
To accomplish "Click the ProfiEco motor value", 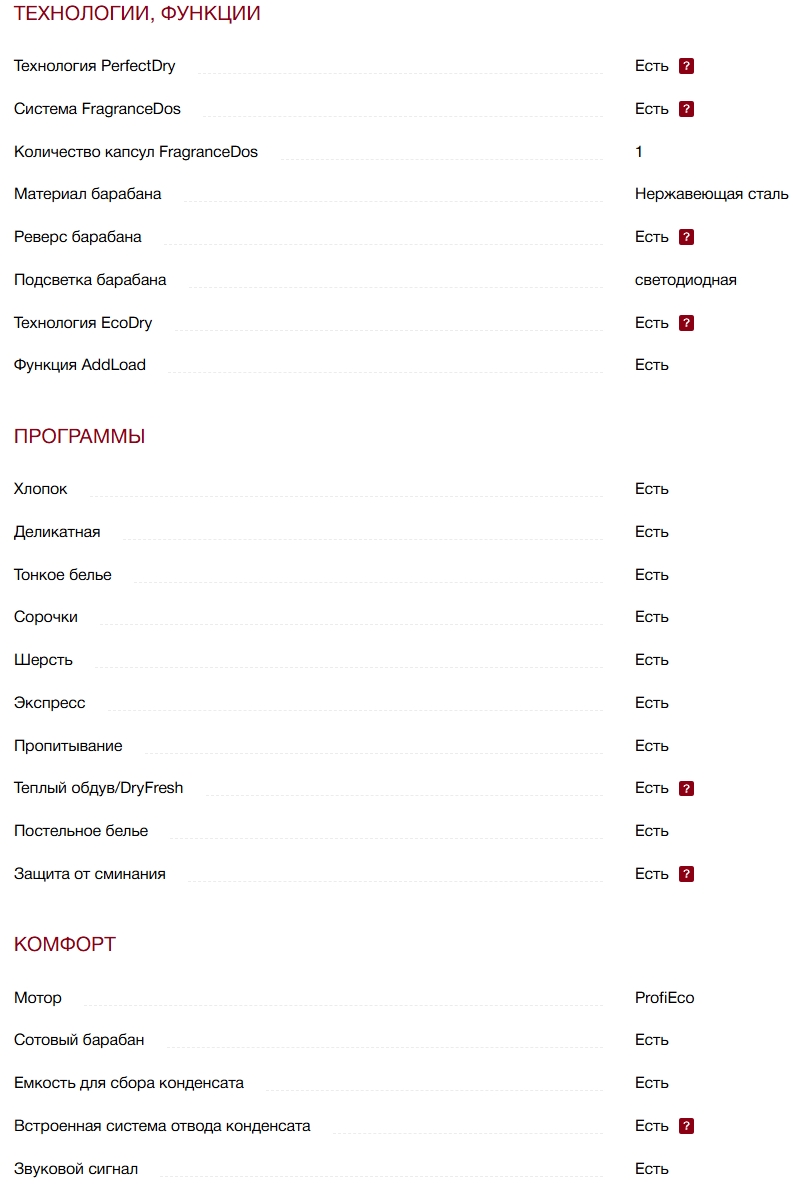I will [x=664, y=998].
